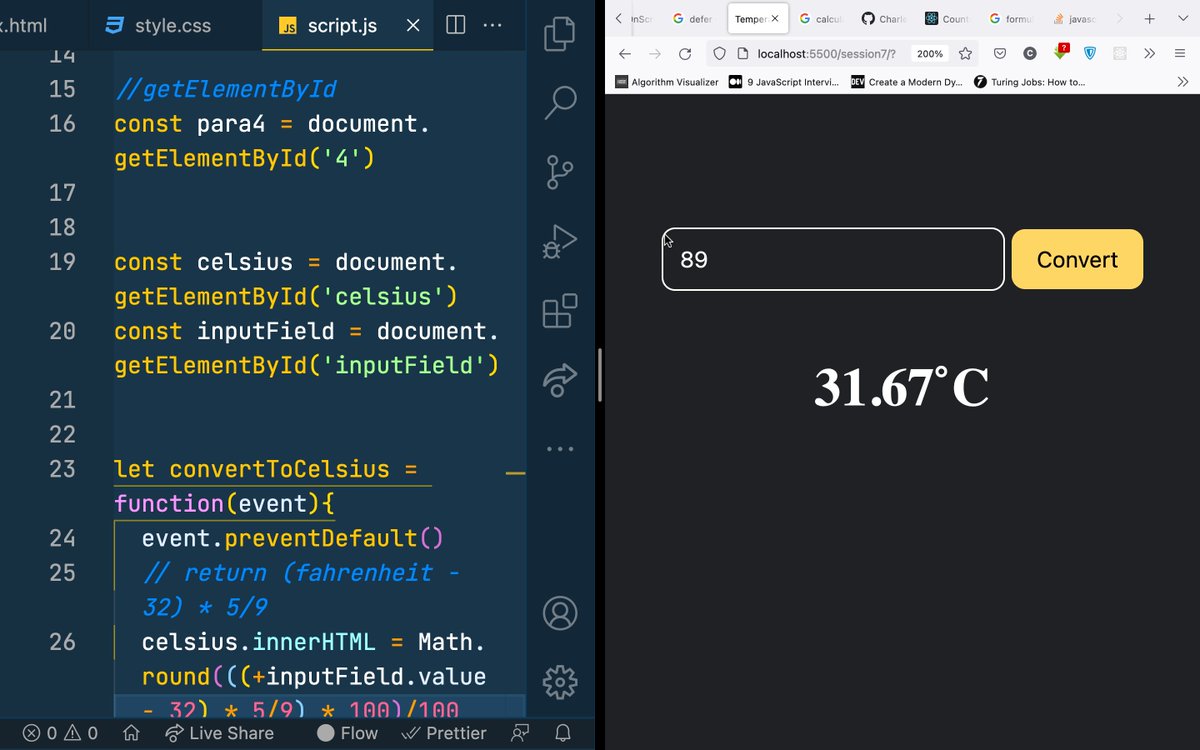Open the Accounts menu in VS Code

click(560, 613)
